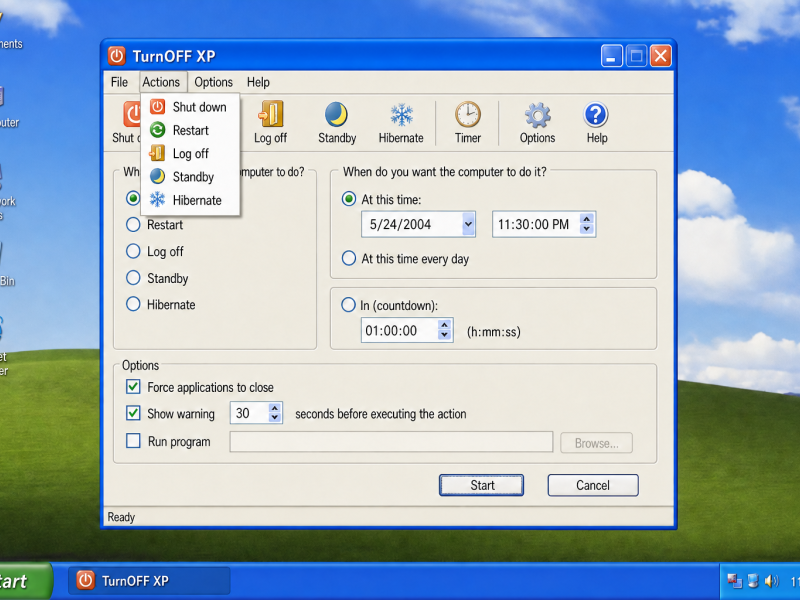Choose Log off in Actions menu
800x600 pixels.
click(190, 154)
